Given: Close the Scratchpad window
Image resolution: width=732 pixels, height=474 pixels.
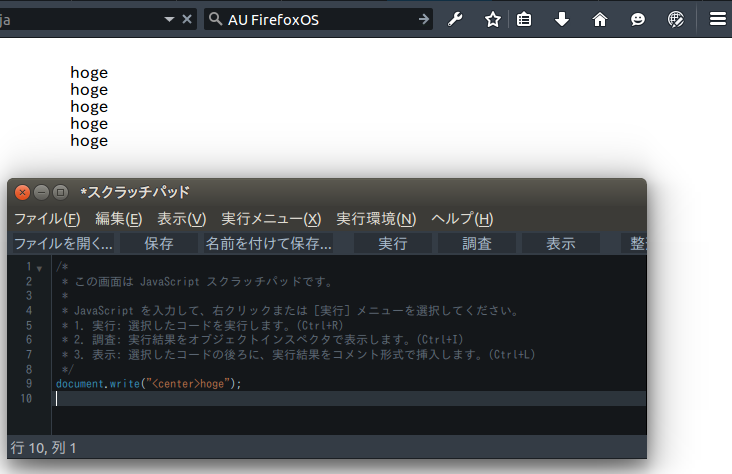Looking at the screenshot, I should coord(22,192).
